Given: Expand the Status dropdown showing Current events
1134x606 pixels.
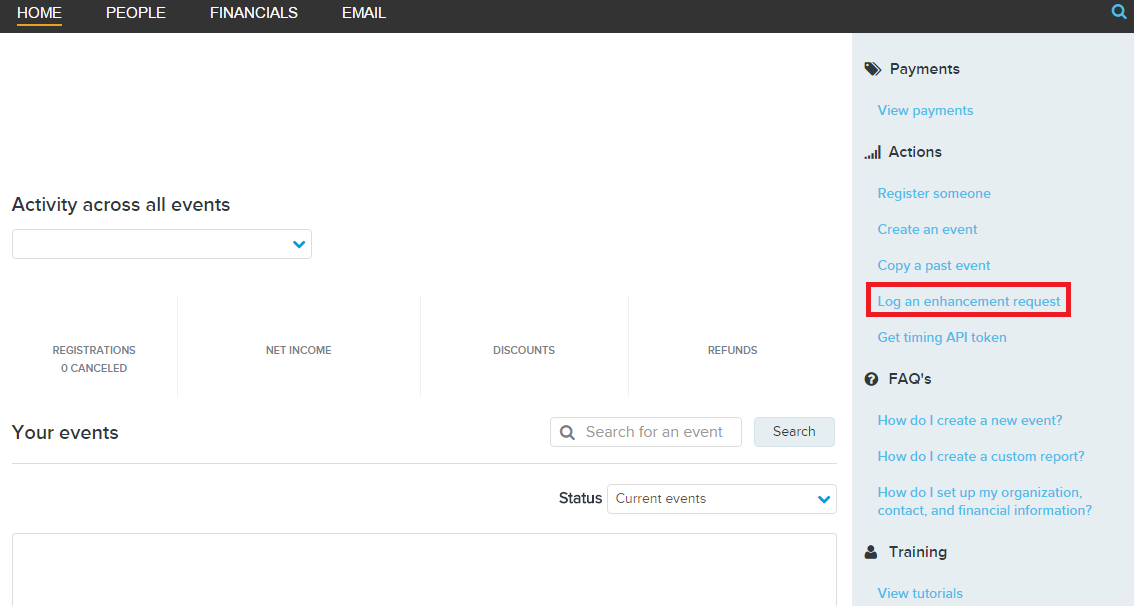Looking at the screenshot, I should 722,498.
